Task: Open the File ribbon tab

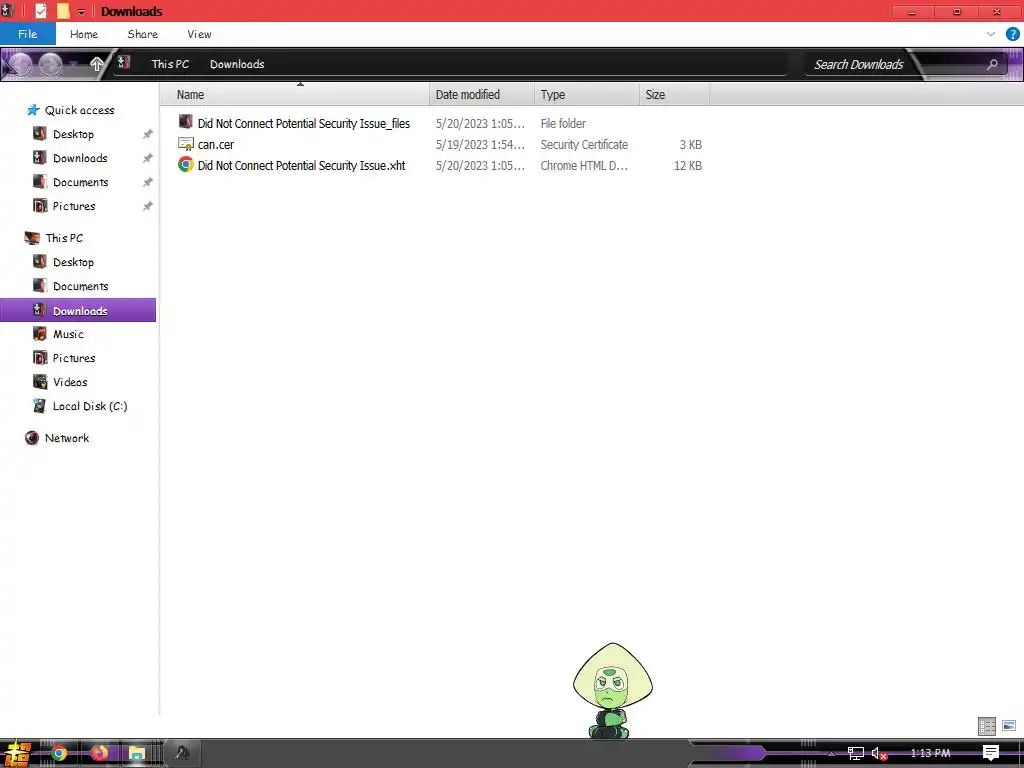Action: [27, 34]
